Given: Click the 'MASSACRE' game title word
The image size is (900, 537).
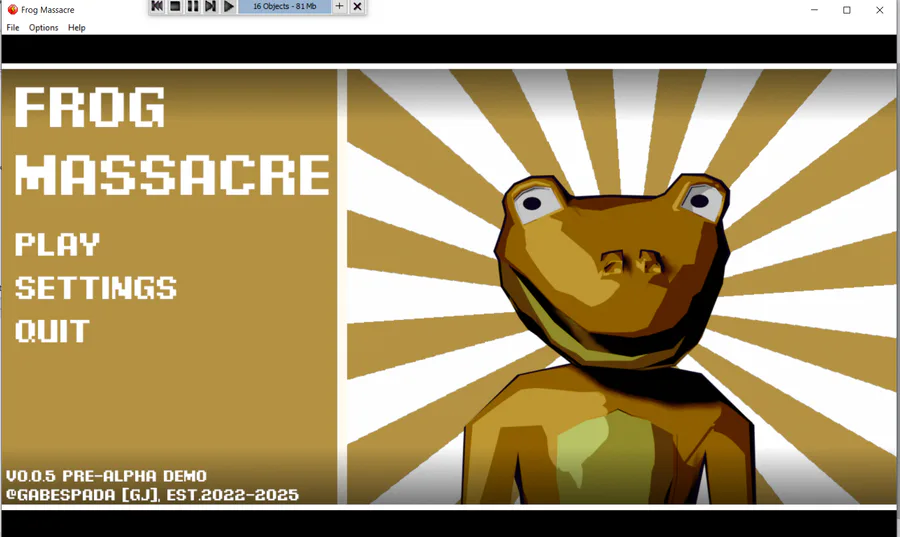Looking at the screenshot, I should 172,174.
